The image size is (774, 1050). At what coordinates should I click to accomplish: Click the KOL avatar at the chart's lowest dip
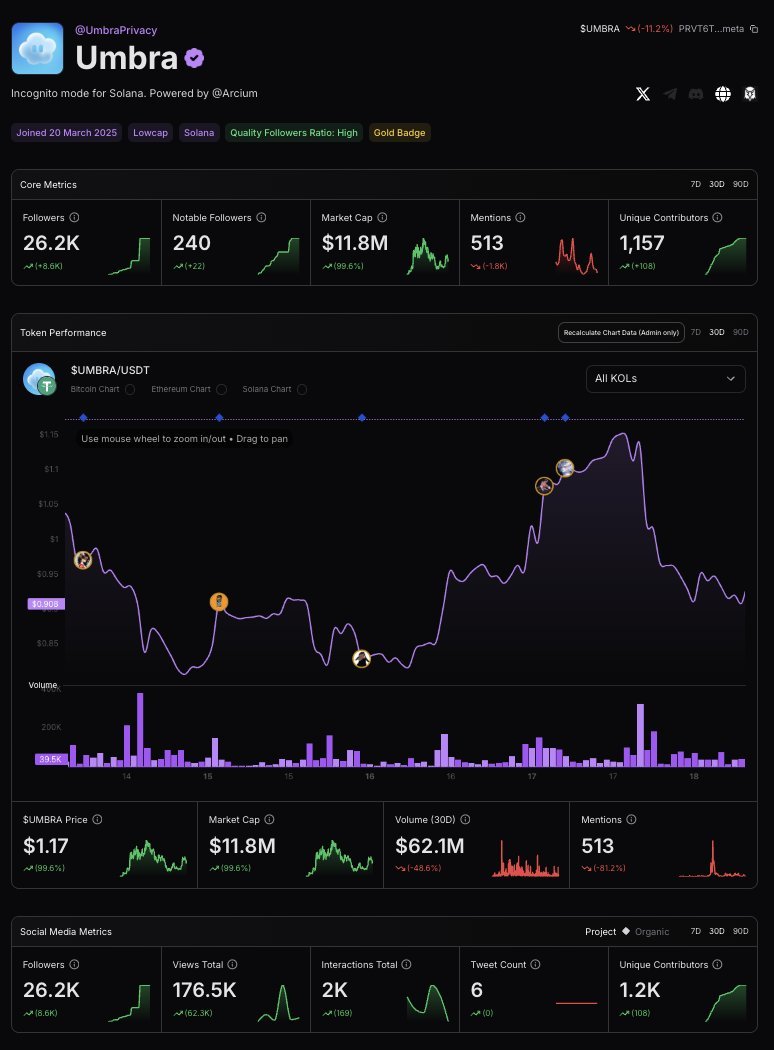[362, 659]
